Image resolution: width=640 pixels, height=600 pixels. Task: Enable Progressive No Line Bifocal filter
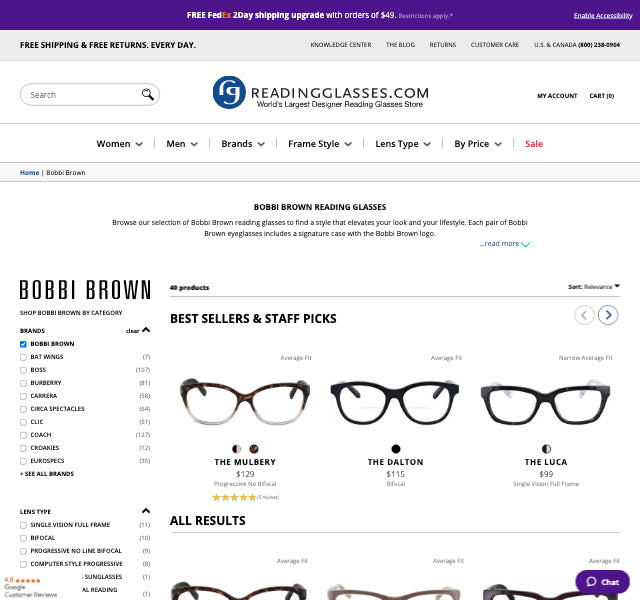click(x=23, y=551)
